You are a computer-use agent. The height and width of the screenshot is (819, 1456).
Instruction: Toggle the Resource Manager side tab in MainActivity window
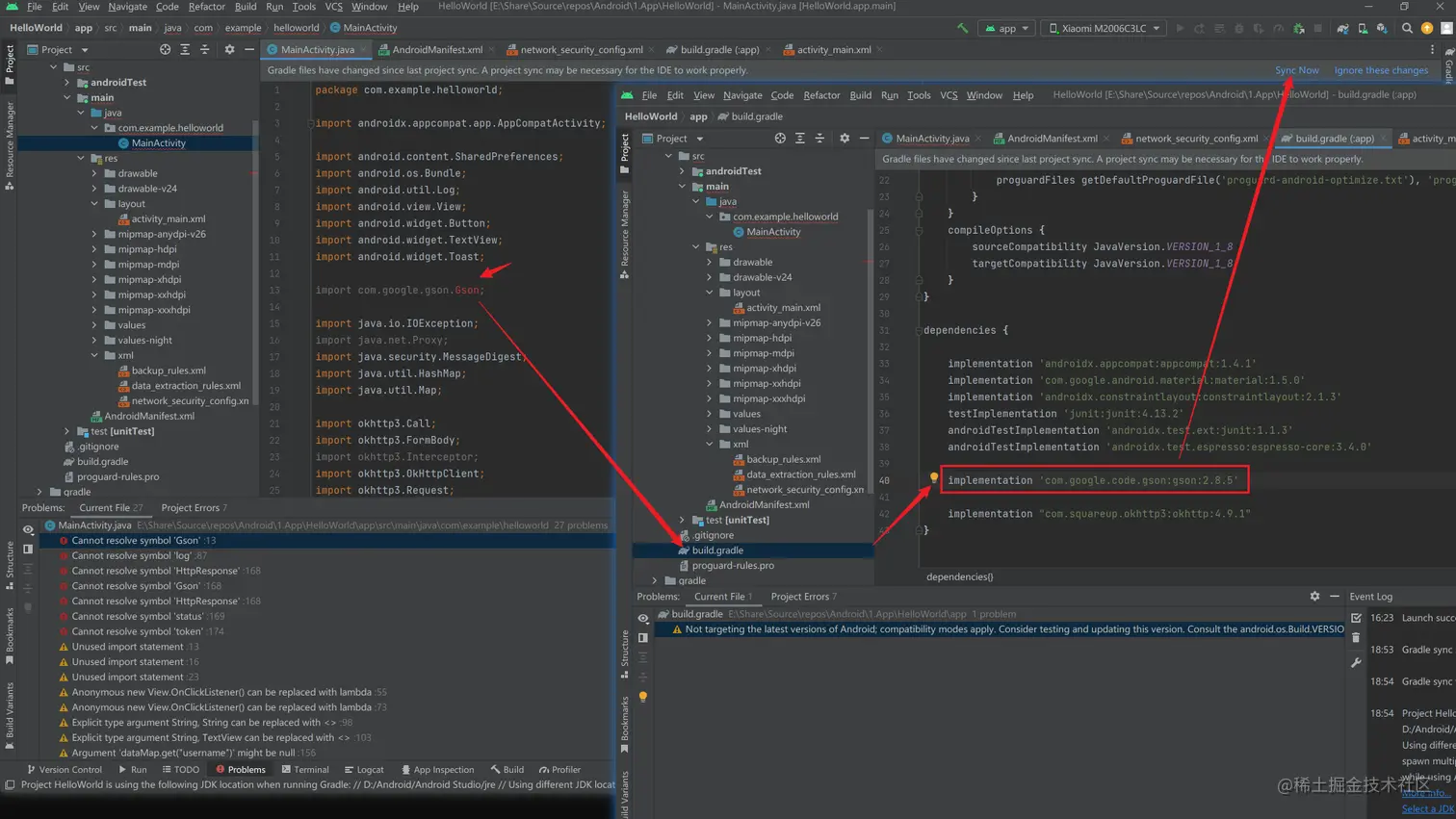tap(10, 145)
